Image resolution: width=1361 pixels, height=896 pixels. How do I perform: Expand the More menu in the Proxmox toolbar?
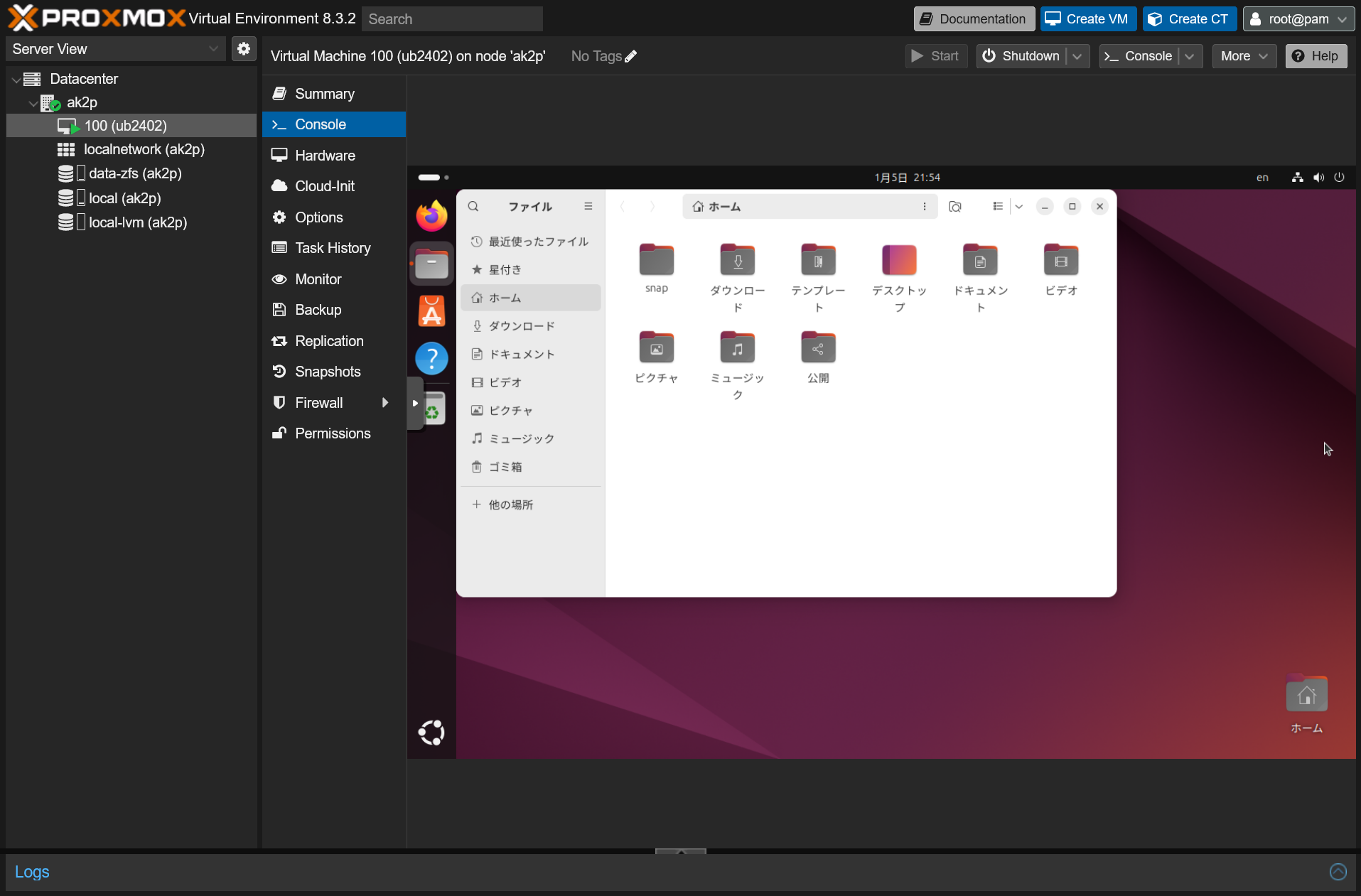pos(1243,55)
